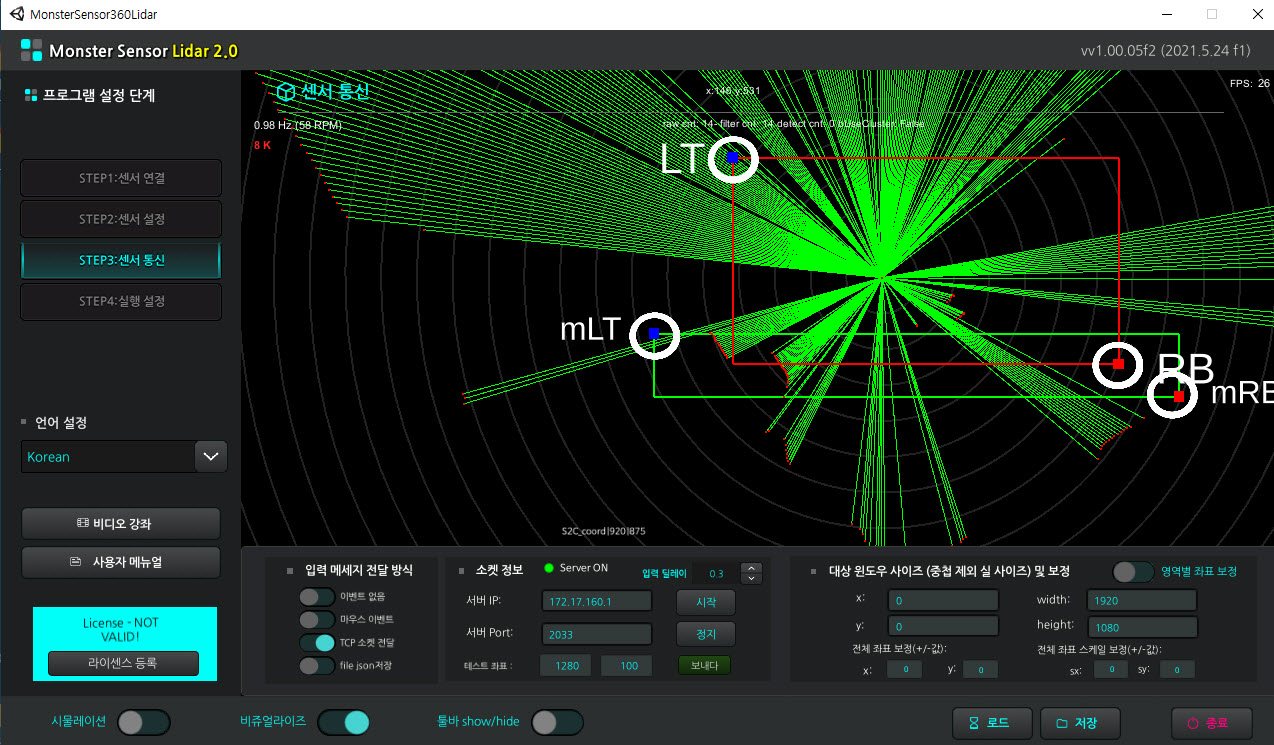Toggle the 툴바 show/hide switch

pos(557,722)
